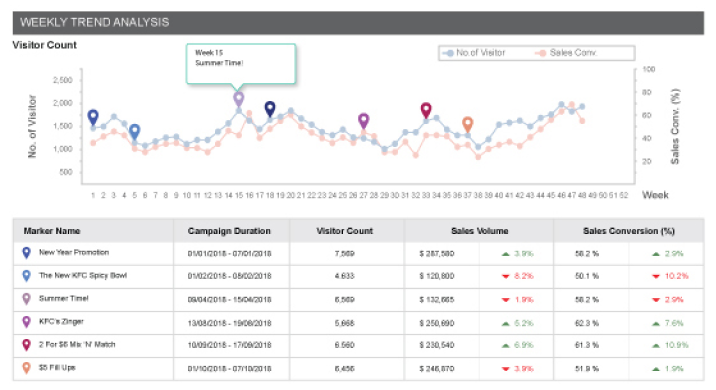Click the visitor count for Summer Time! row

pos(345,300)
